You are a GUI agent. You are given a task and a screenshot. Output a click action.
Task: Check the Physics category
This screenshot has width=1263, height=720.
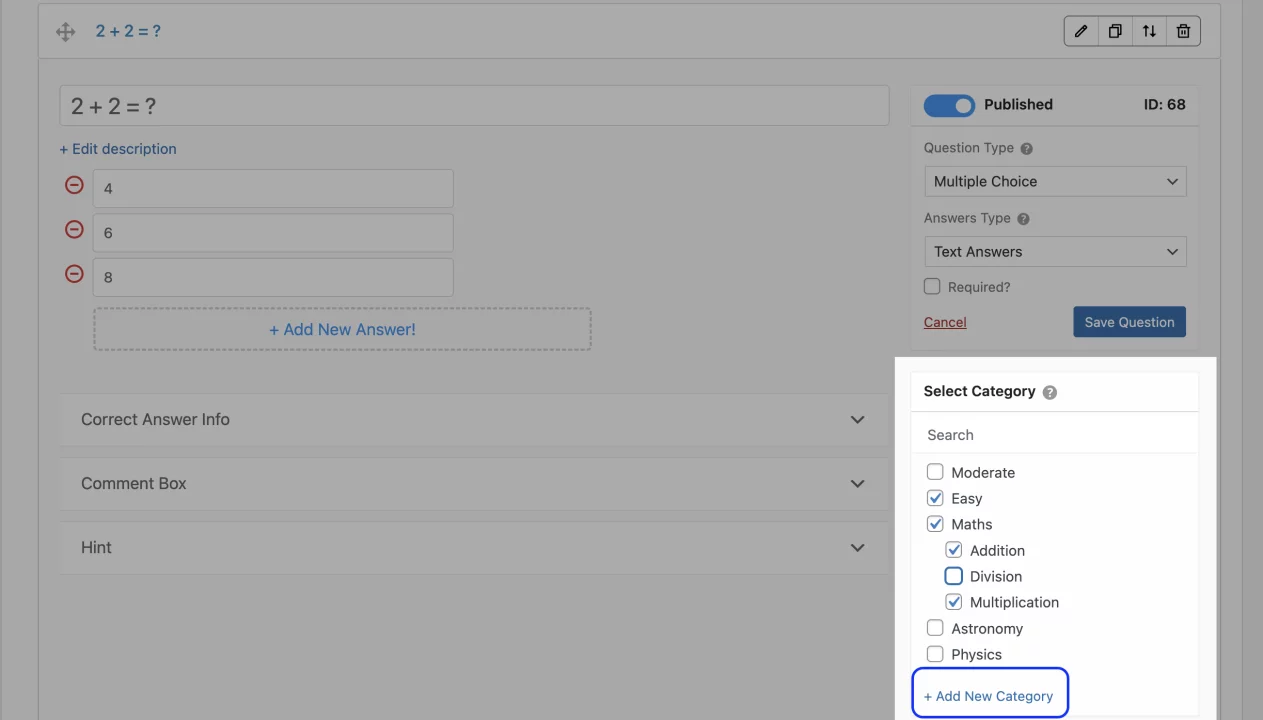[x=935, y=654]
